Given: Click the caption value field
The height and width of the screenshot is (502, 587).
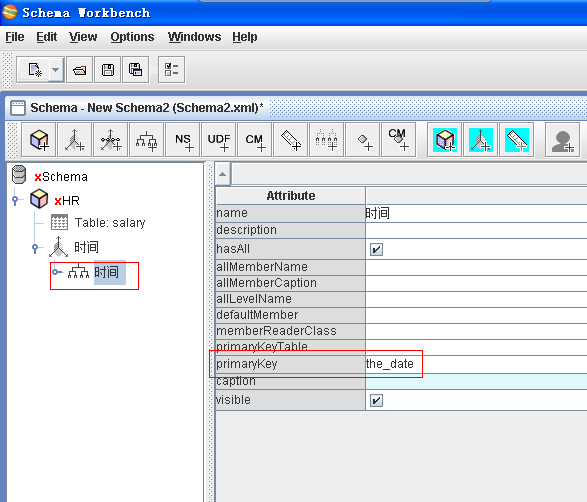Looking at the screenshot, I should click(476, 381).
